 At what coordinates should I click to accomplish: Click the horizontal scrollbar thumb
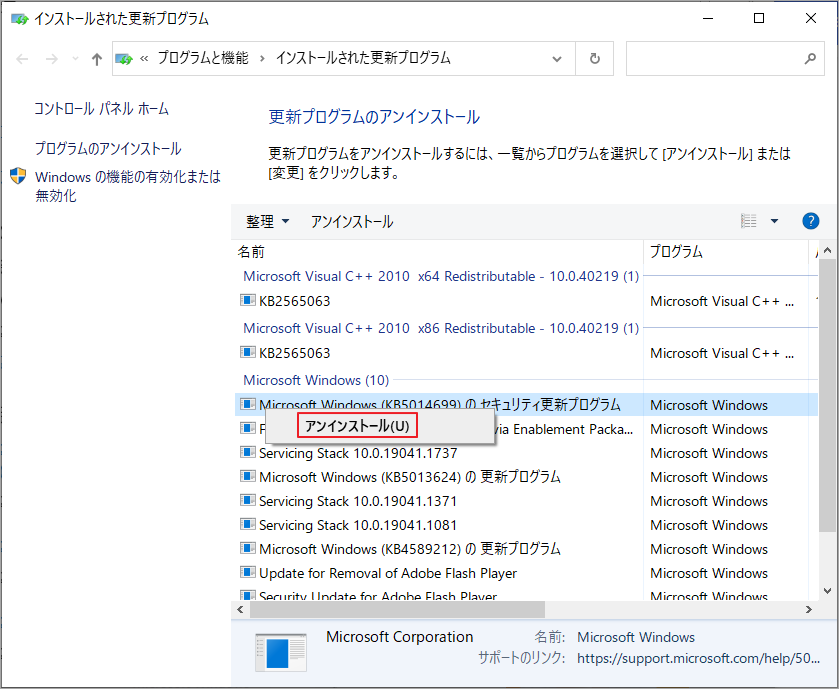tap(398, 609)
